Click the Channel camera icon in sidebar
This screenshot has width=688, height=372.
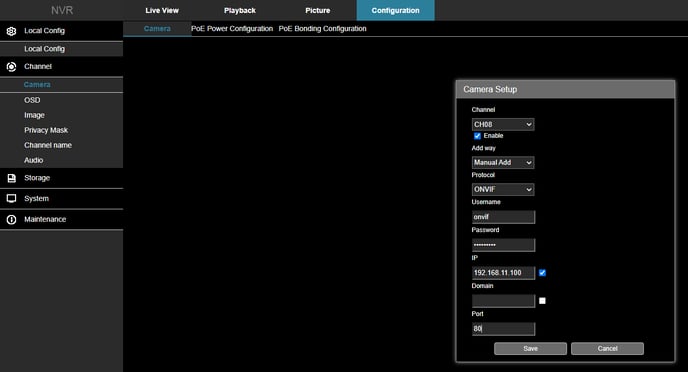[x=11, y=67]
